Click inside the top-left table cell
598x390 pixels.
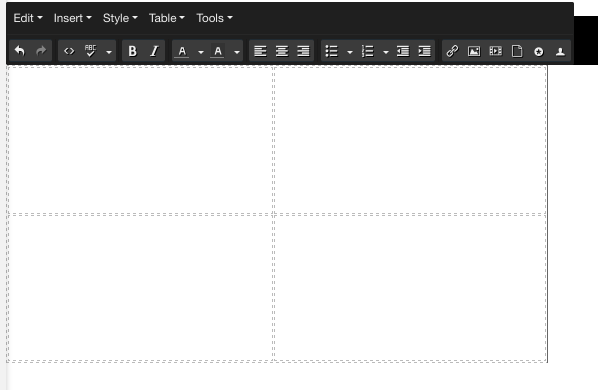click(x=140, y=140)
